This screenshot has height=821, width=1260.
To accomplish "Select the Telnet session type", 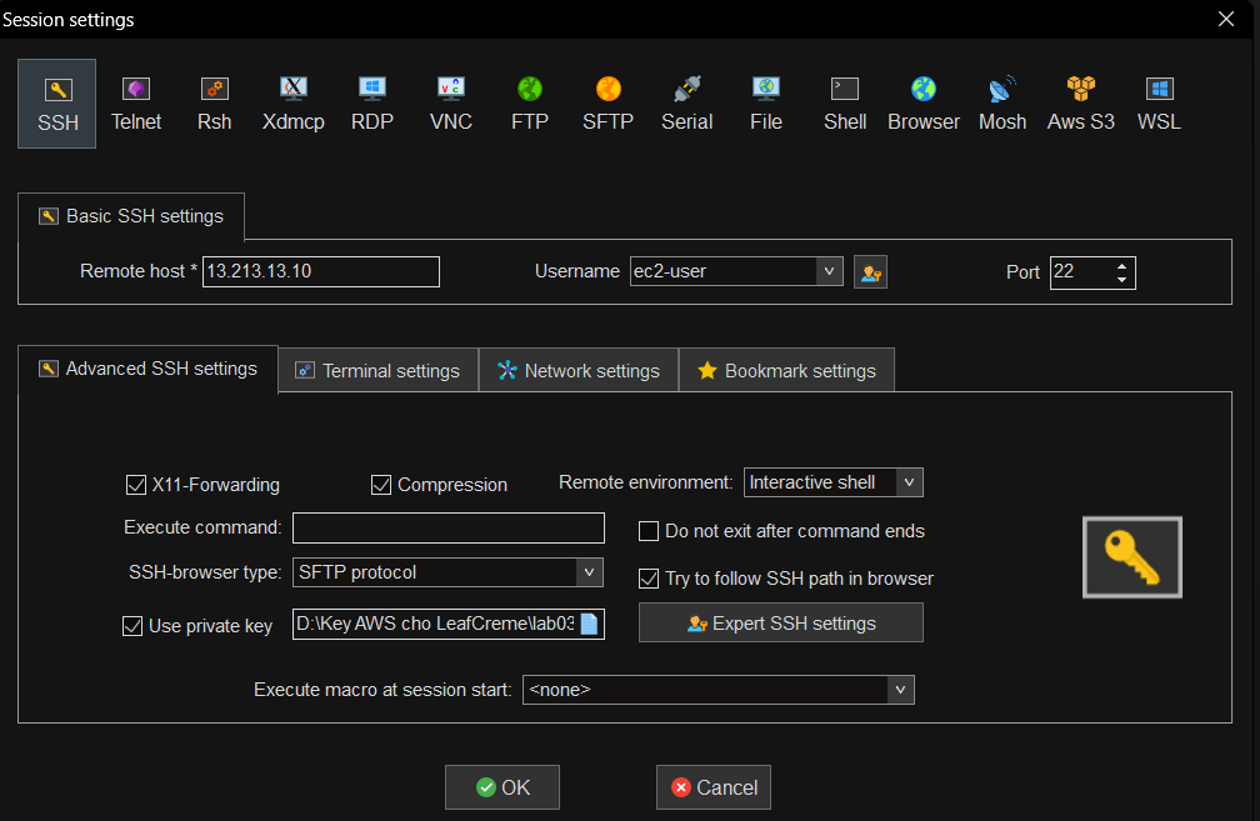I will [x=136, y=104].
